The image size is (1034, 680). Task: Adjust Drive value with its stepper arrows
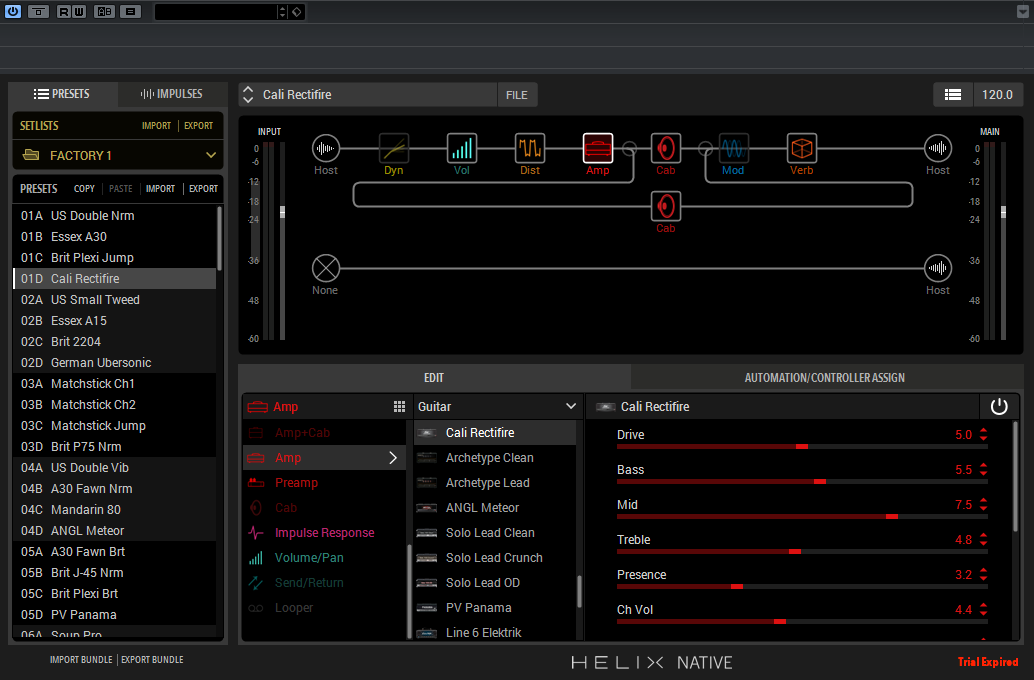click(x=983, y=435)
